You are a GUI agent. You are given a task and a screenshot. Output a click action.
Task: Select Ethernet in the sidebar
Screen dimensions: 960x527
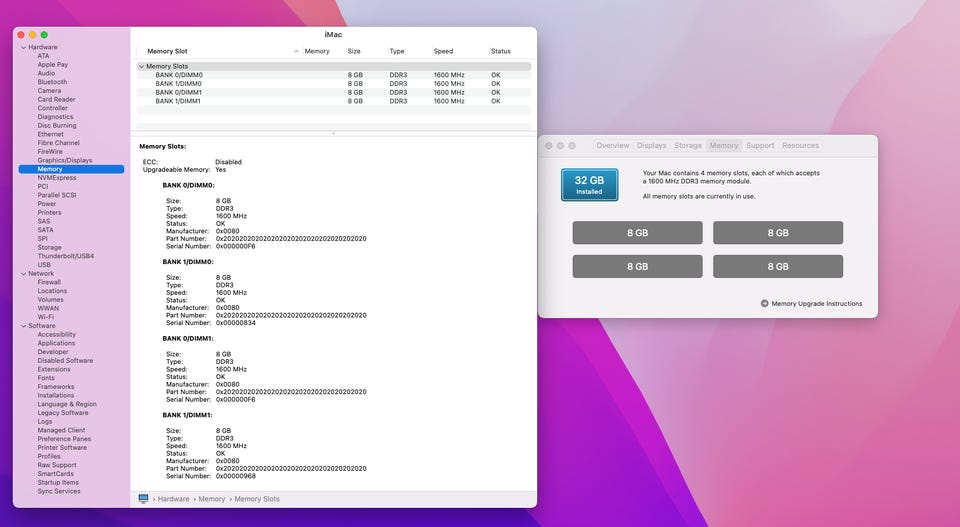point(50,134)
